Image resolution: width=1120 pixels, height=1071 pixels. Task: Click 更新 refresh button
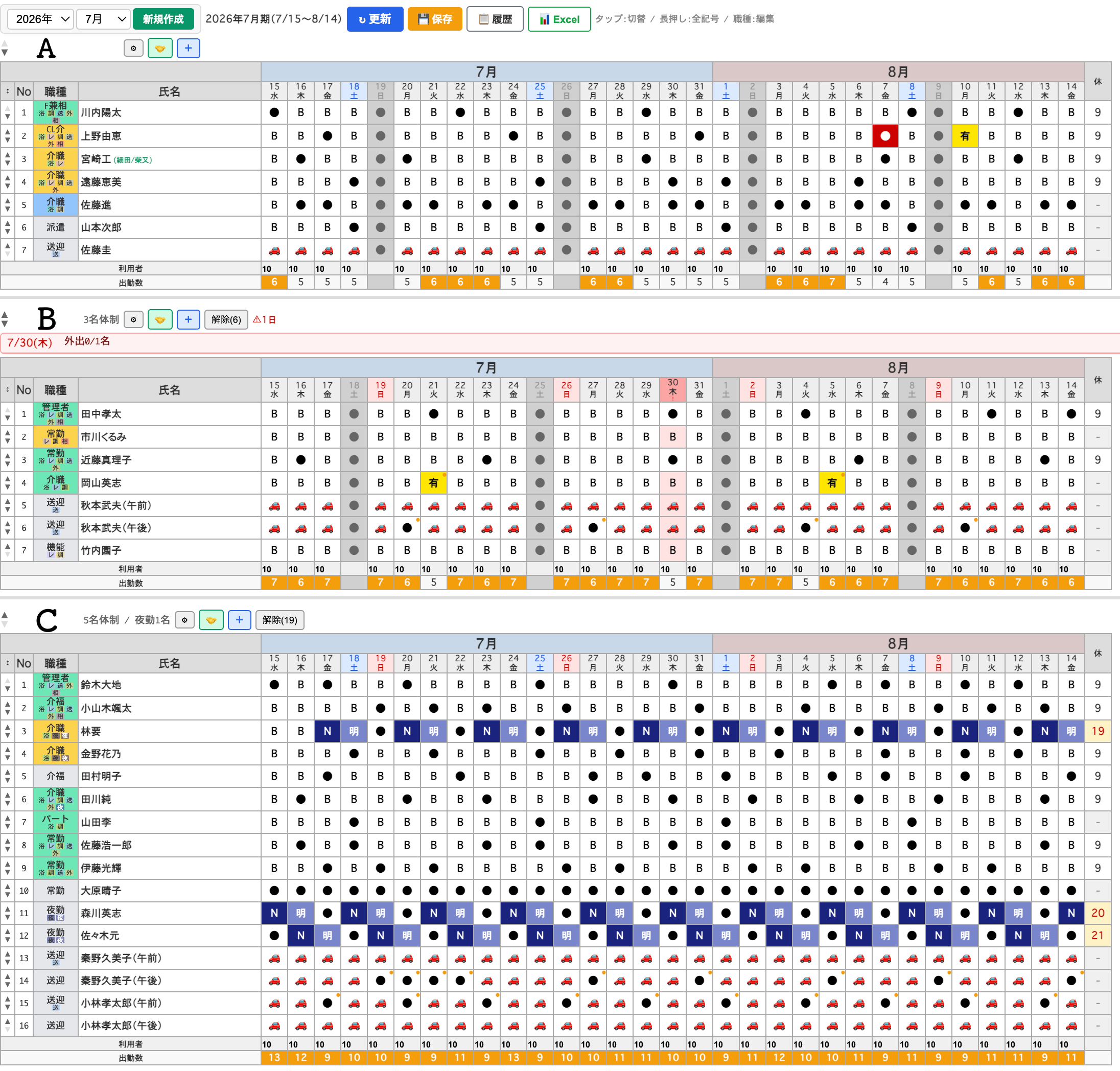tap(375, 19)
